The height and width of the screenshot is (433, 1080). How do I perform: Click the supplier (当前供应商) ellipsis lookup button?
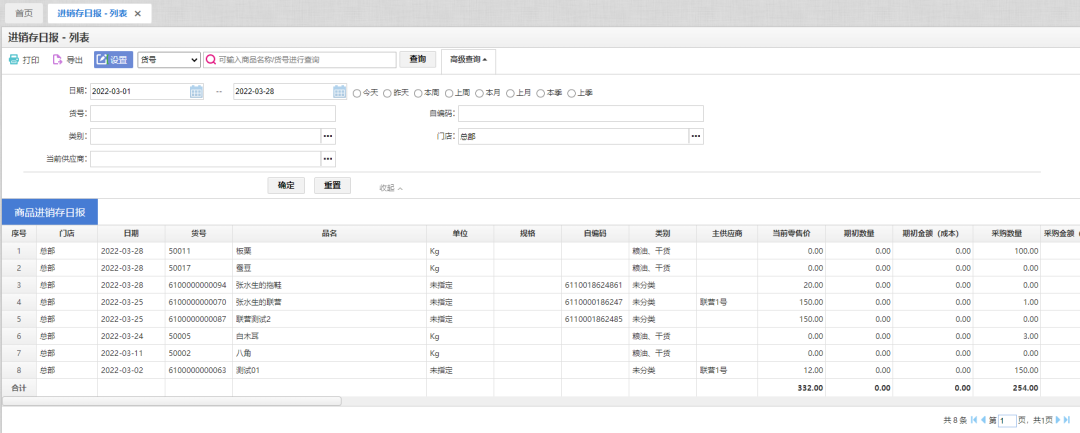click(327, 158)
